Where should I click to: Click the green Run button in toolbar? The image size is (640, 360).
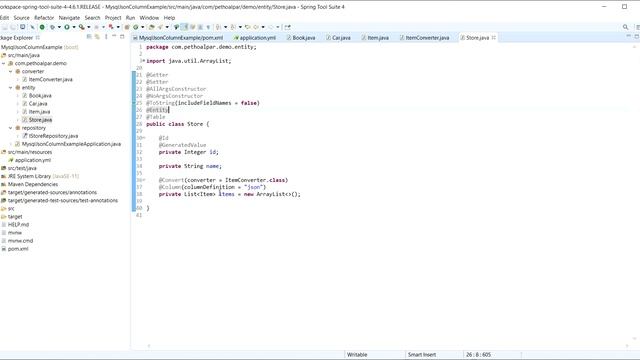pyautogui.click(x=67, y=27)
